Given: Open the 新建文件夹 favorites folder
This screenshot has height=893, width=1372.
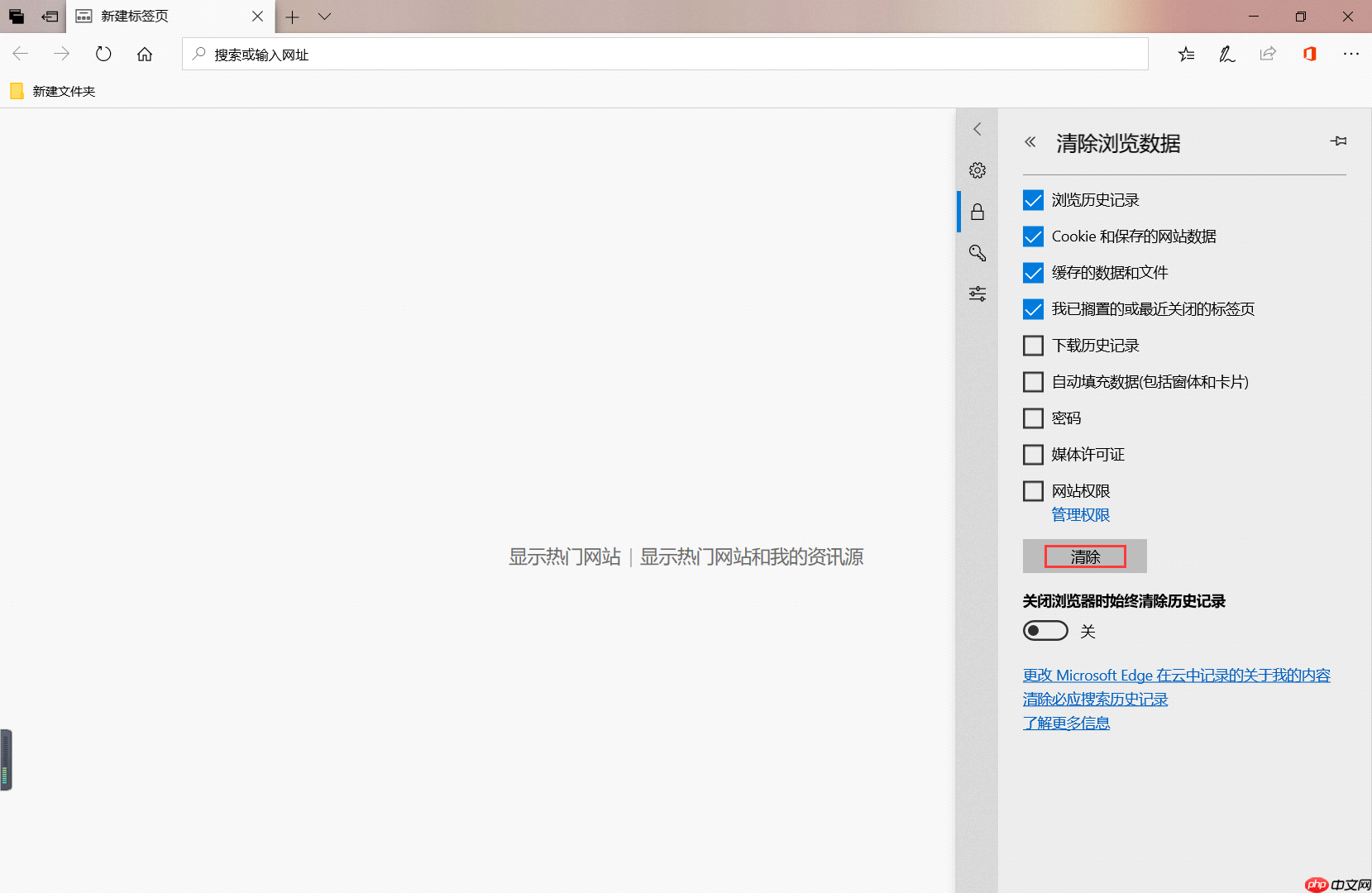Looking at the screenshot, I should coord(53,91).
